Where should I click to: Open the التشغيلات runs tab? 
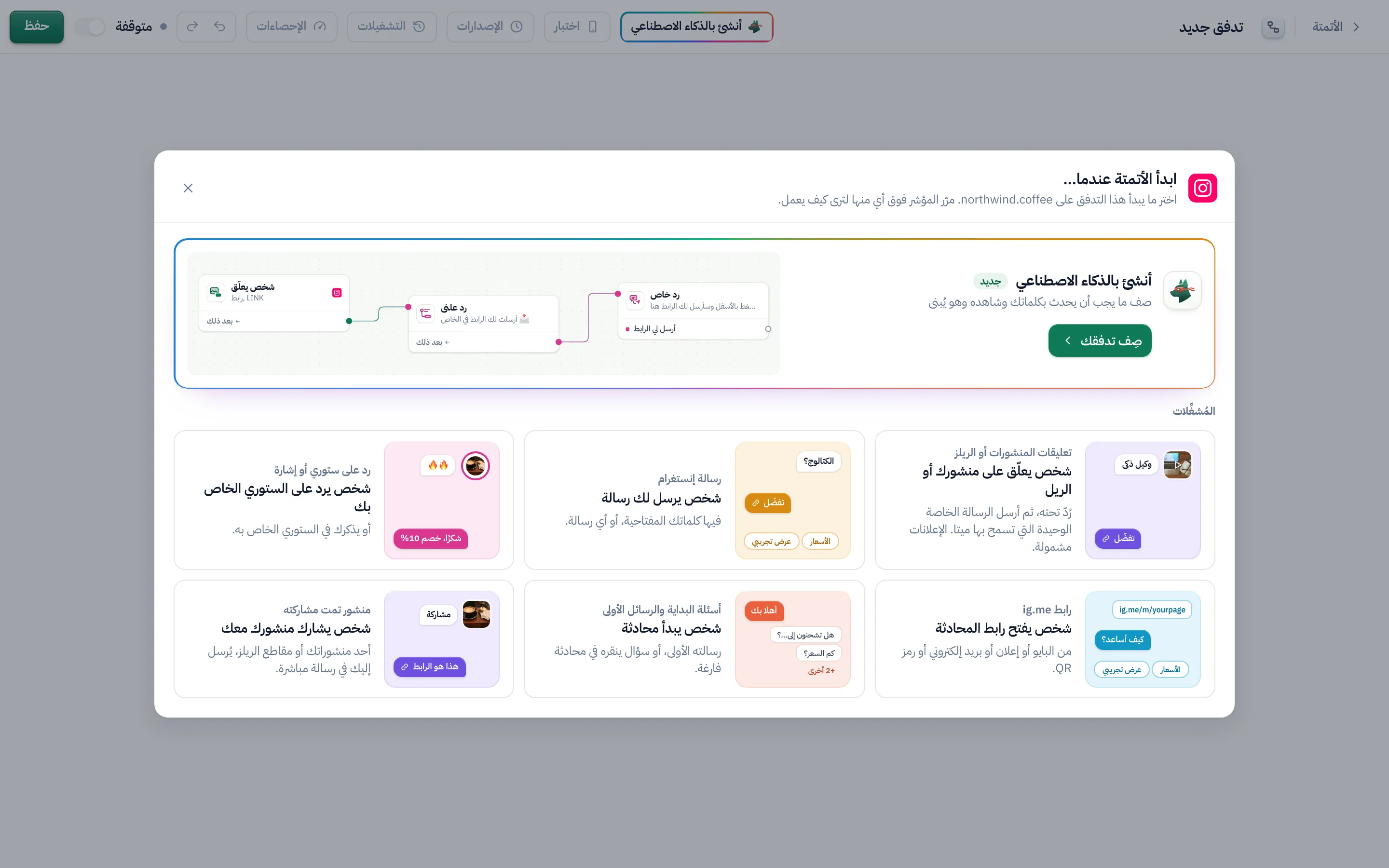tap(392, 27)
